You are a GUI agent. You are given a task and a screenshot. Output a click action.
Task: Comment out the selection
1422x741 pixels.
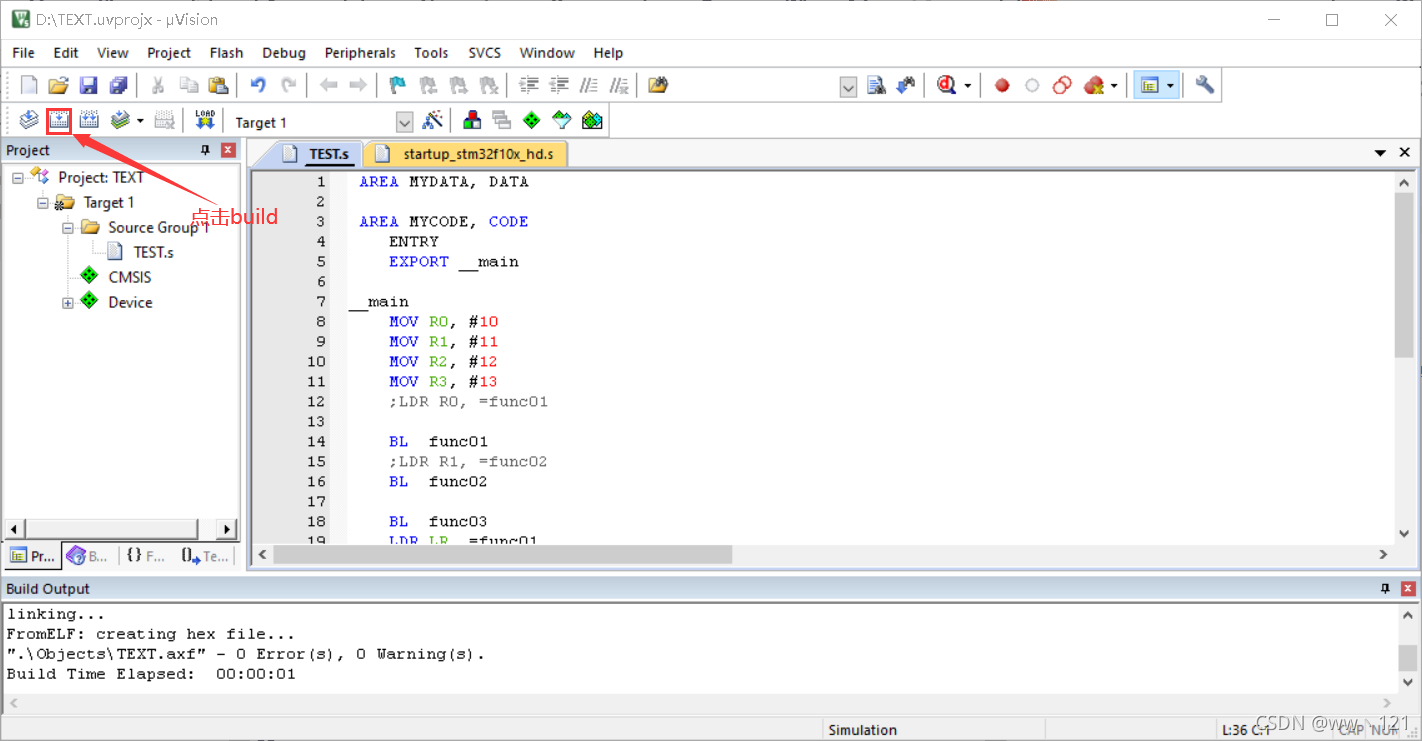[590, 85]
